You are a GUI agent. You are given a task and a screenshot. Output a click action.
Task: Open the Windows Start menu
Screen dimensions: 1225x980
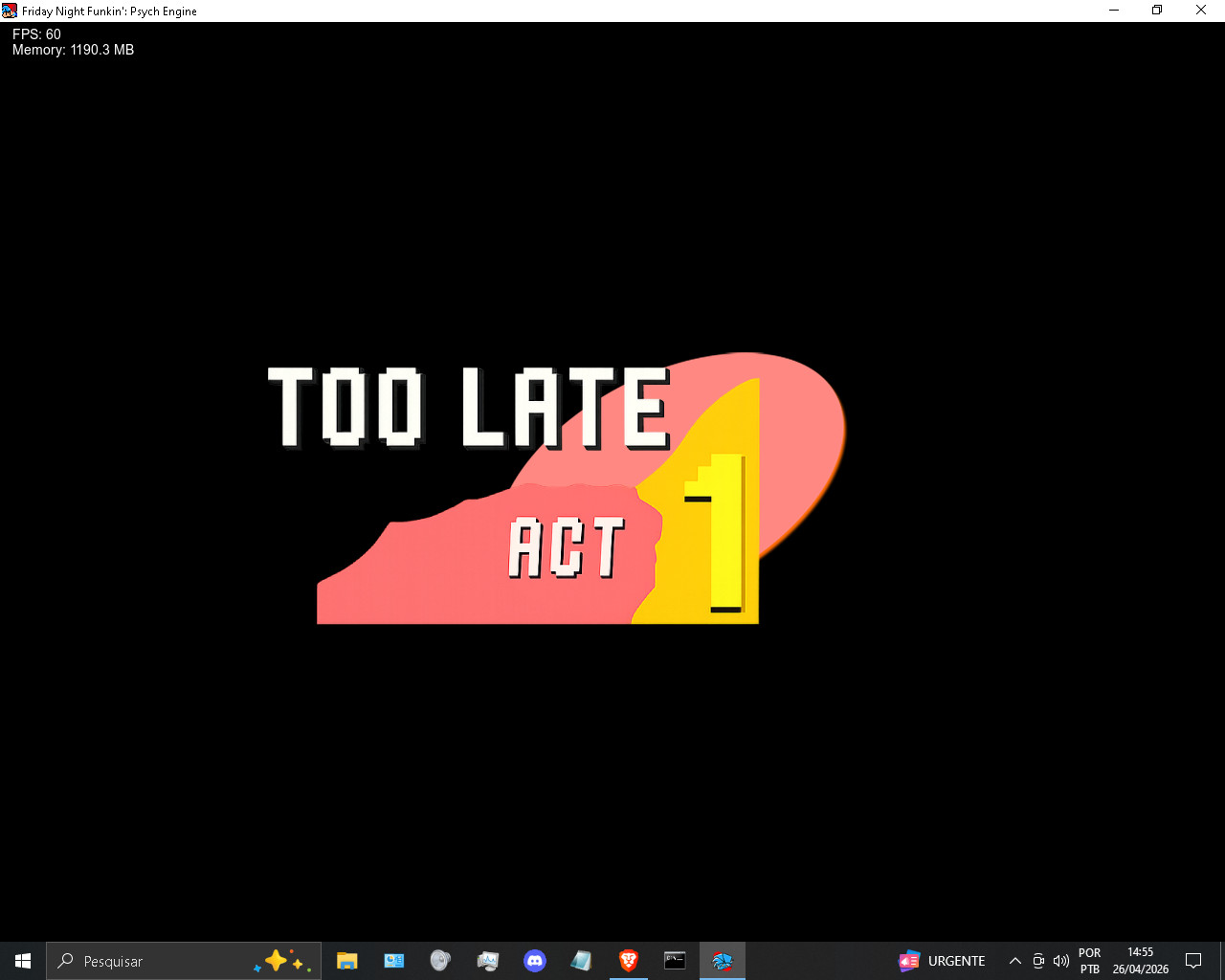point(23,961)
